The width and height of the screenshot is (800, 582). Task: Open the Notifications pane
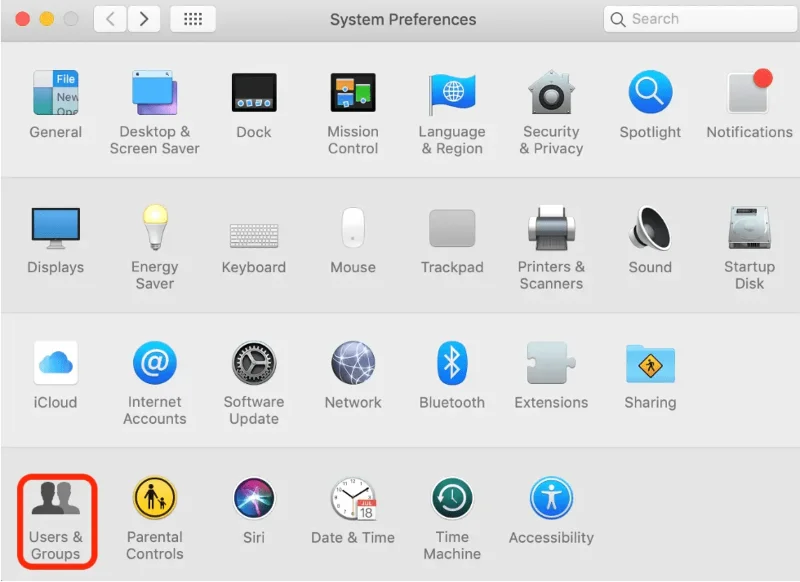749,94
